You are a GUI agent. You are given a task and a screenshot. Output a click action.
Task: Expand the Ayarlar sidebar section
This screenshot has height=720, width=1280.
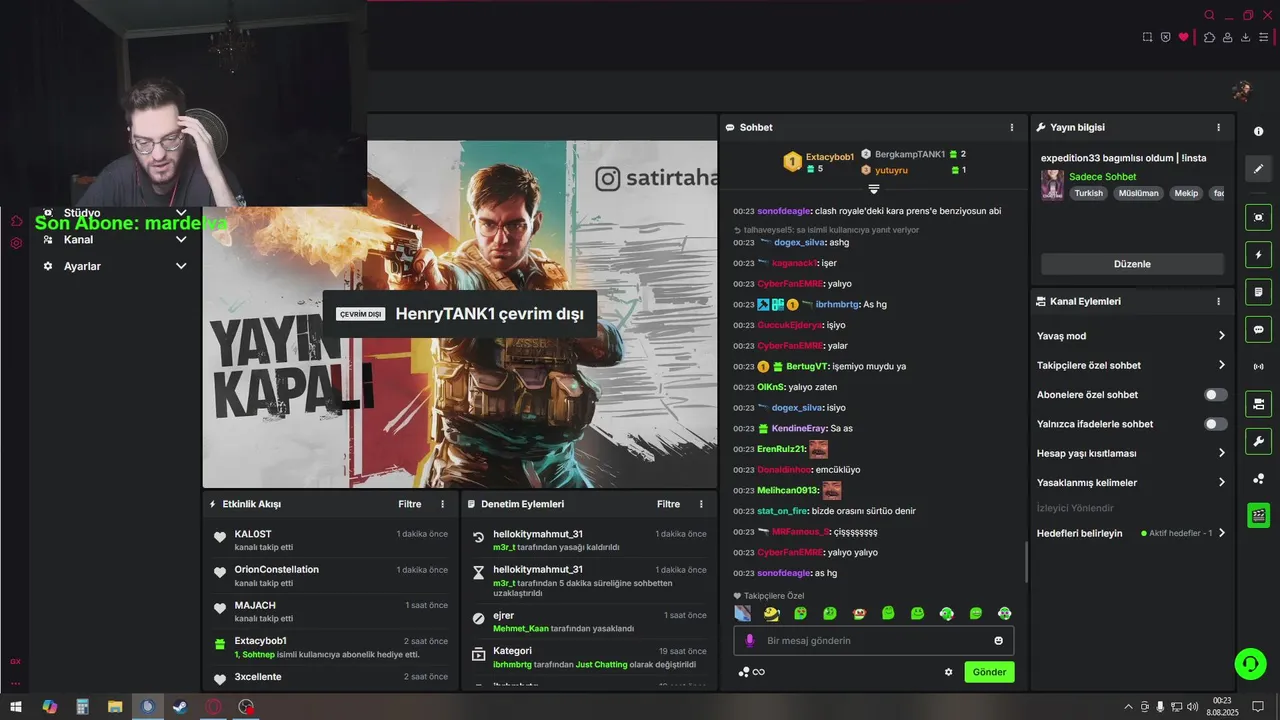coord(181,266)
